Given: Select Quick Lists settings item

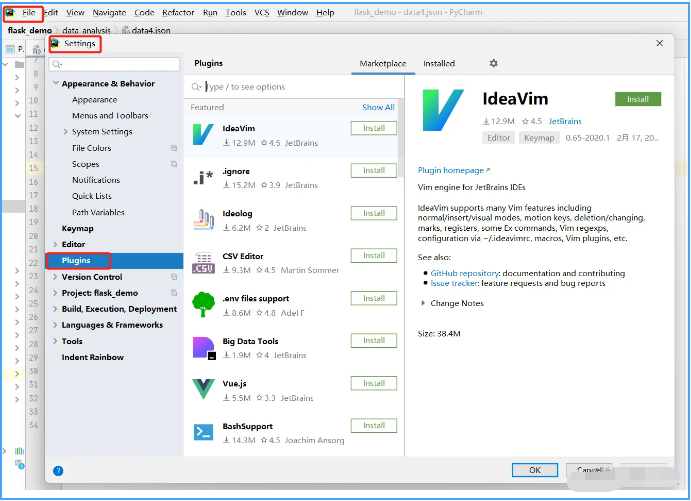Looking at the screenshot, I should pos(92,196).
